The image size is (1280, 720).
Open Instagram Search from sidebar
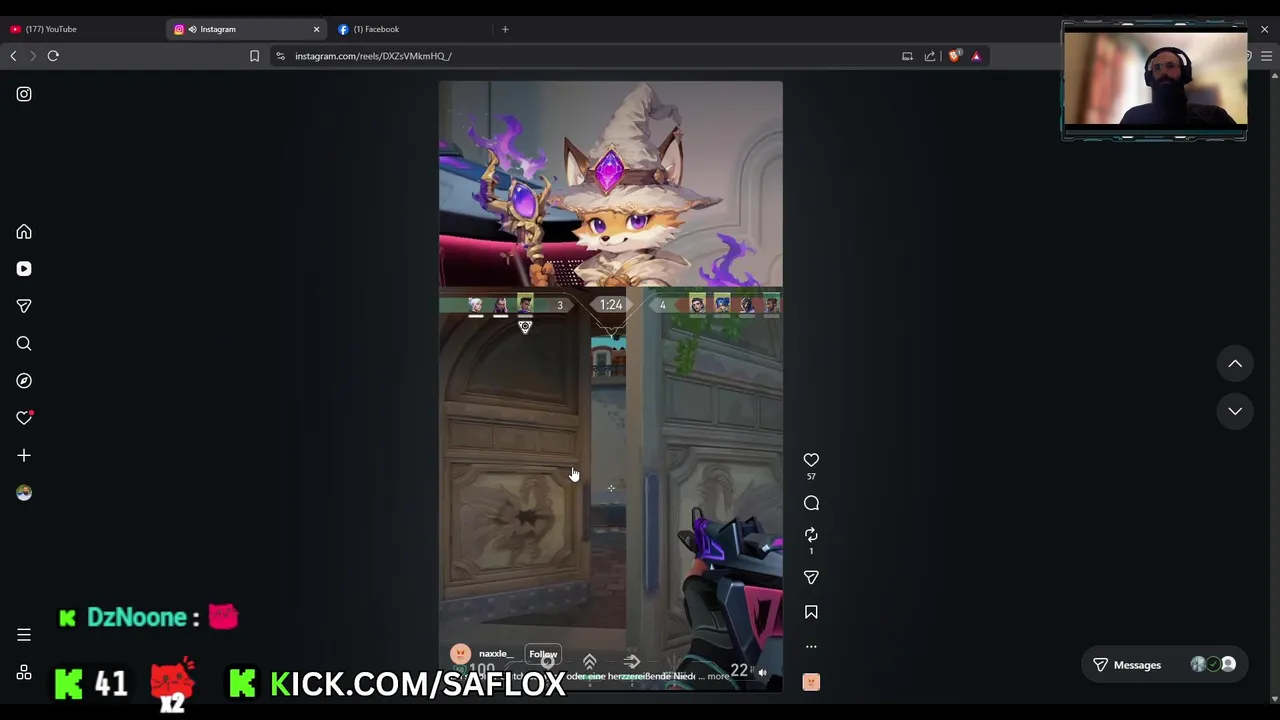point(24,344)
